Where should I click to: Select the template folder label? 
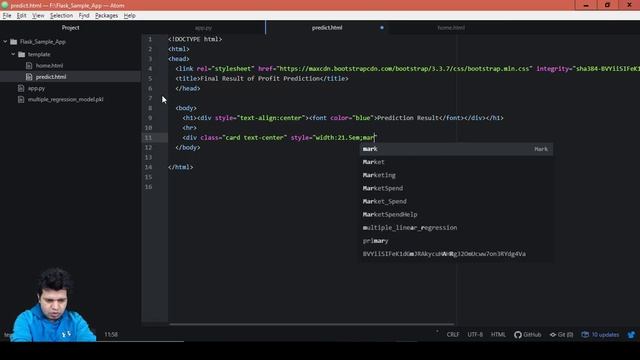(39, 54)
